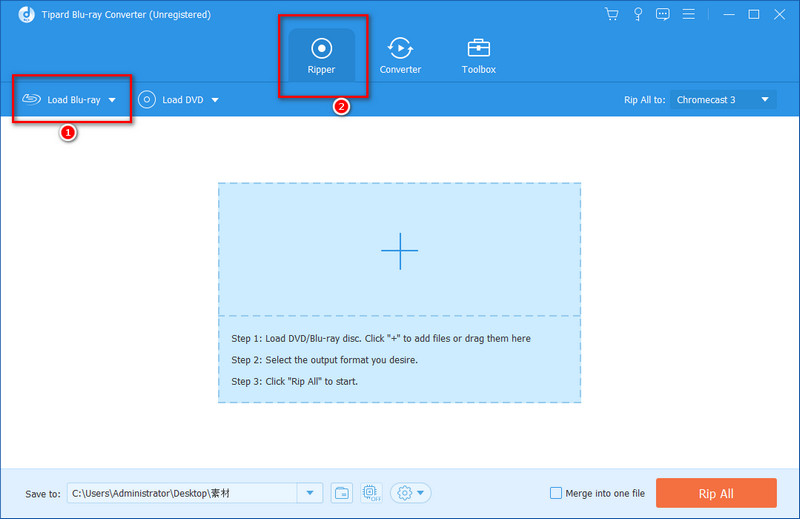This screenshot has width=800, height=519.
Task: Click the Rip All button
Action: tap(716, 493)
